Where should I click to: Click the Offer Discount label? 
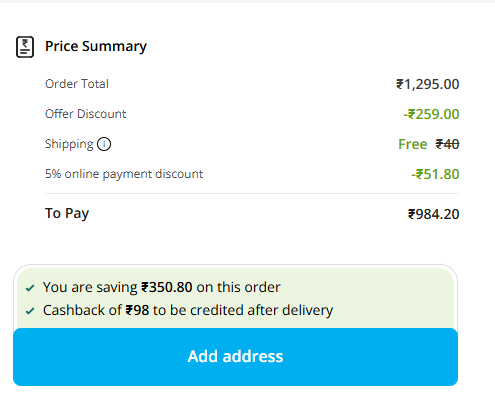86,114
